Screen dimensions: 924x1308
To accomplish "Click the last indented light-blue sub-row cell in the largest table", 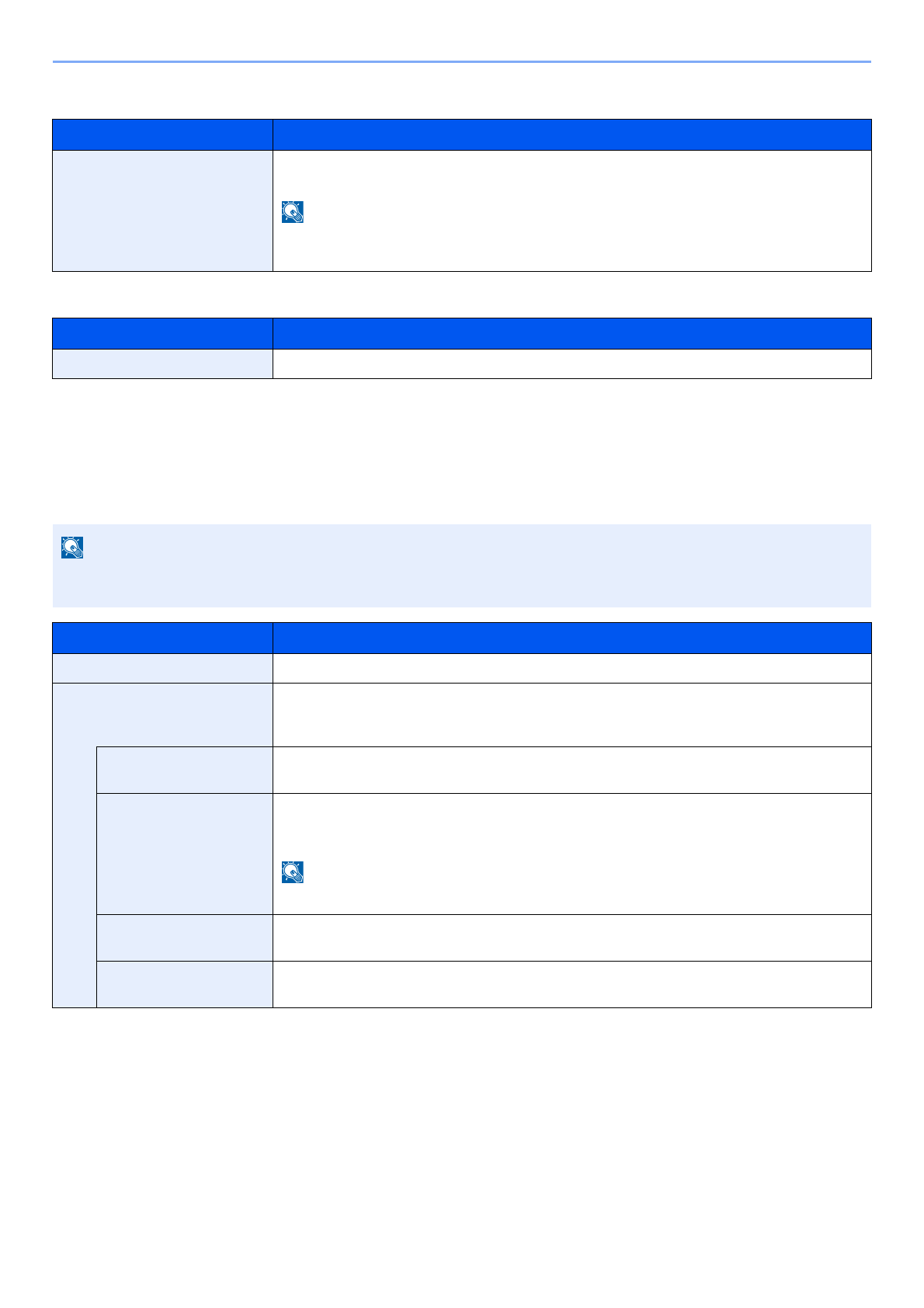I will coord(184,984).
